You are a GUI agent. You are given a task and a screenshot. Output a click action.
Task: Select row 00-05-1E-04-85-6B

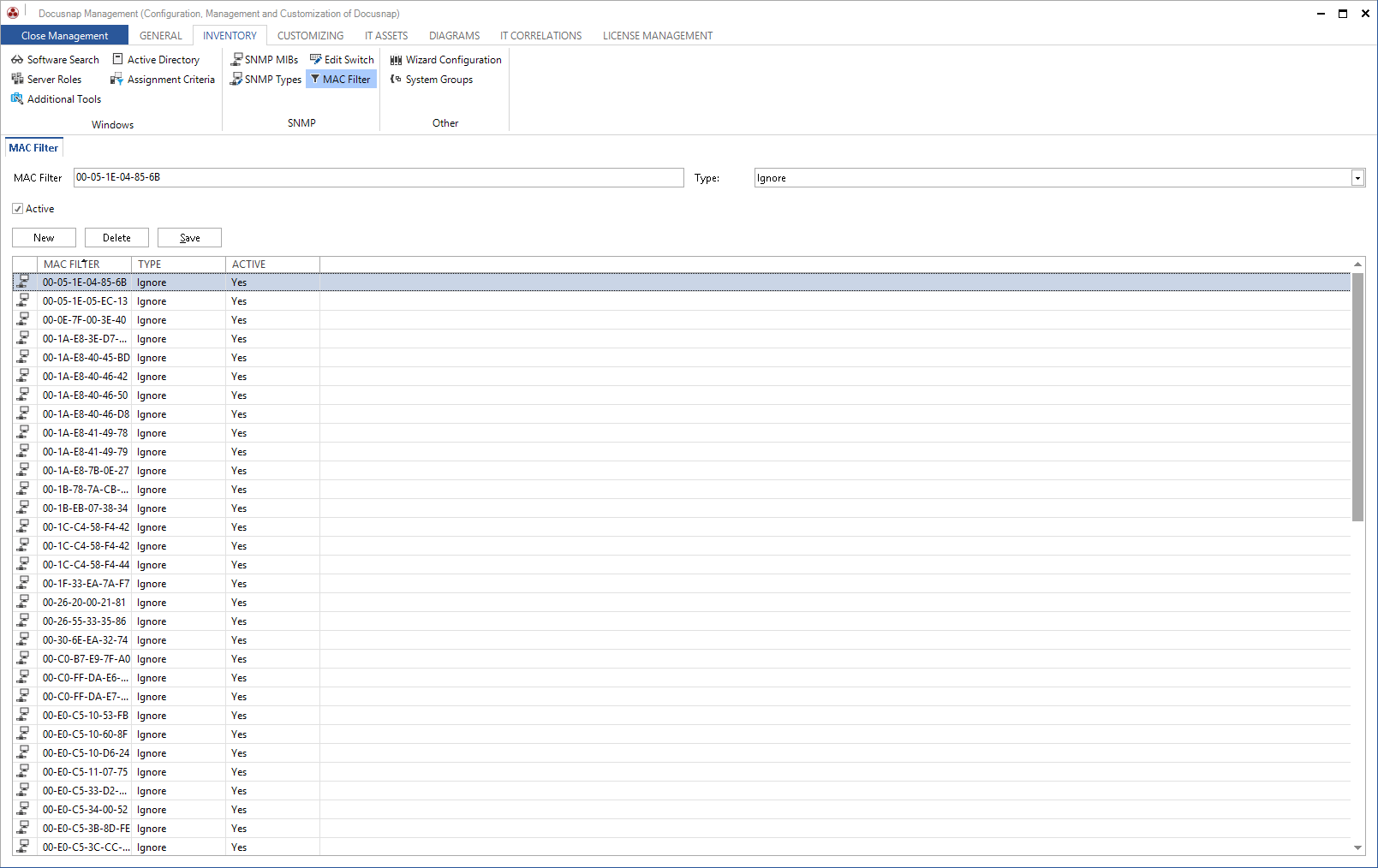point(681,282)
